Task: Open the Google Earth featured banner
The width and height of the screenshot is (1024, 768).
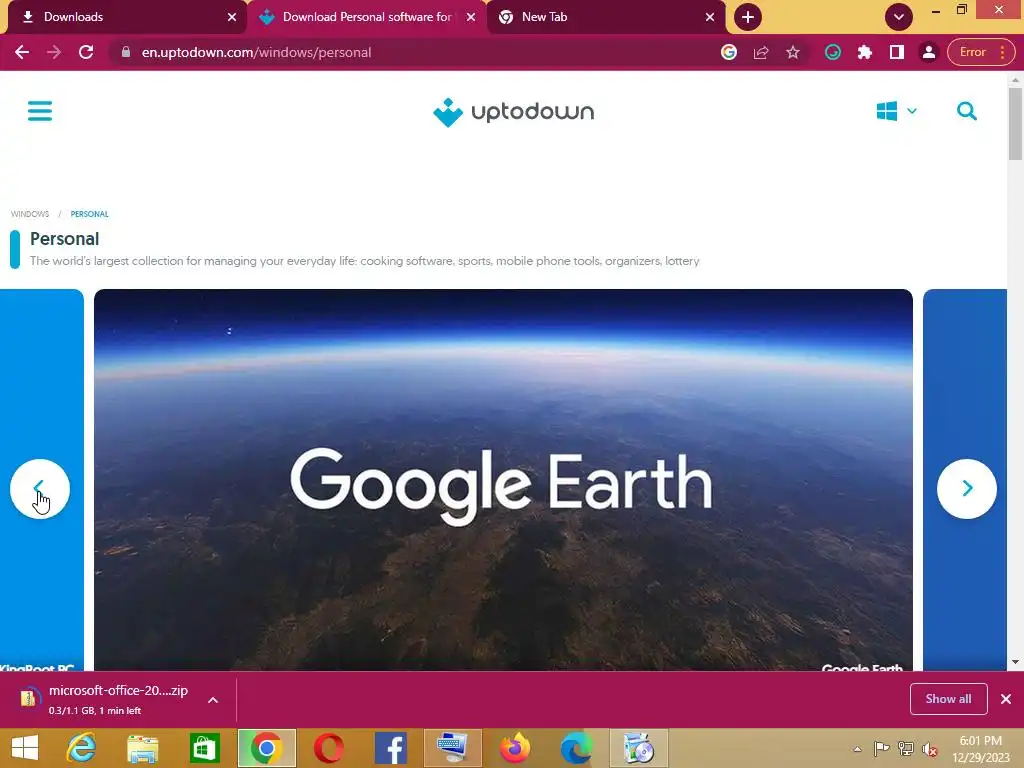Action: pos(503,480)
